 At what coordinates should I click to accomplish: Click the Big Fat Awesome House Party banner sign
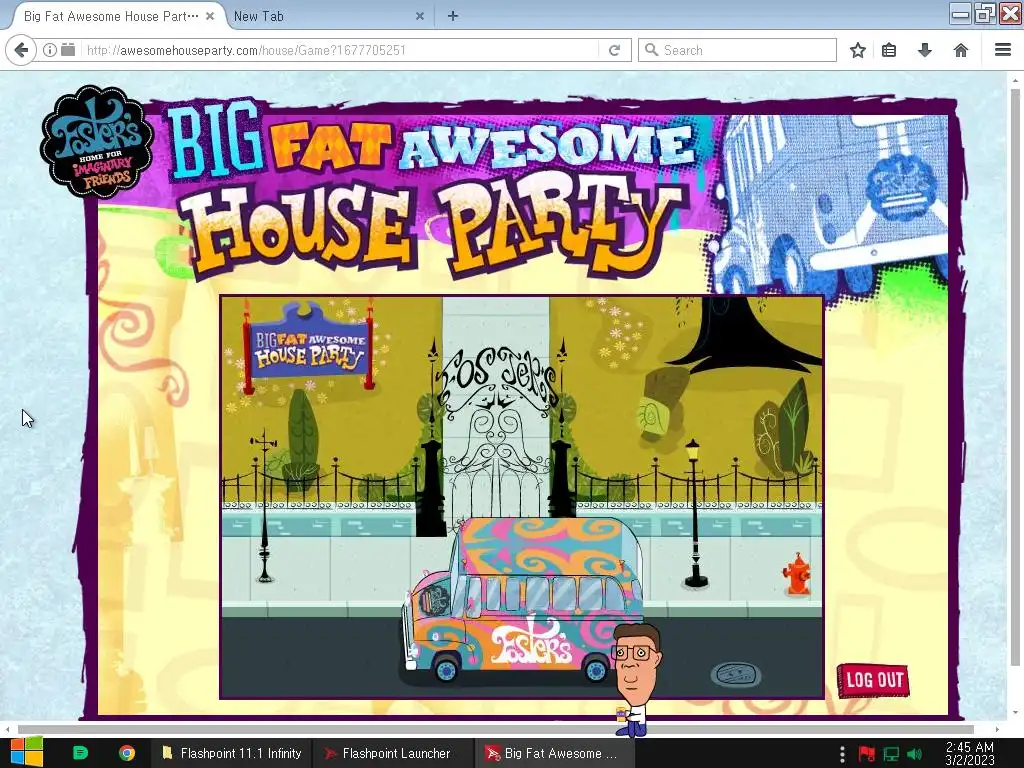coord(309,349)
